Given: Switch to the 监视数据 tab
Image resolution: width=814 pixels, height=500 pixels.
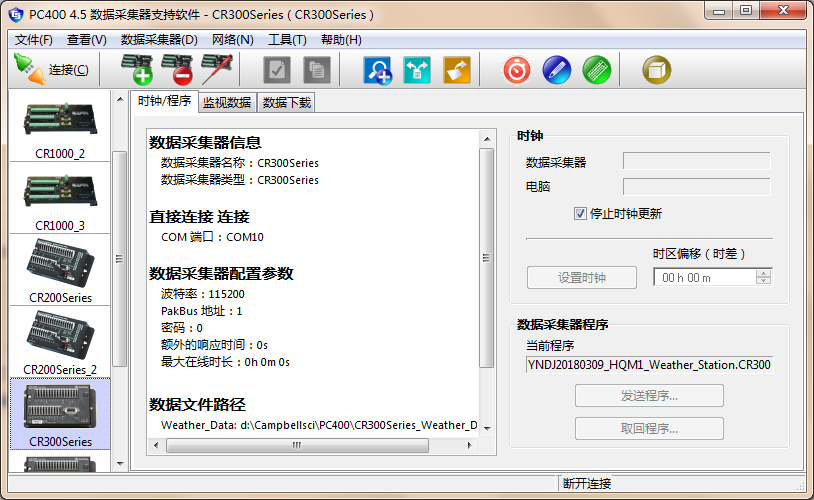Looking at the screenshot, I should pyautogui.click(x=226, y=102).
